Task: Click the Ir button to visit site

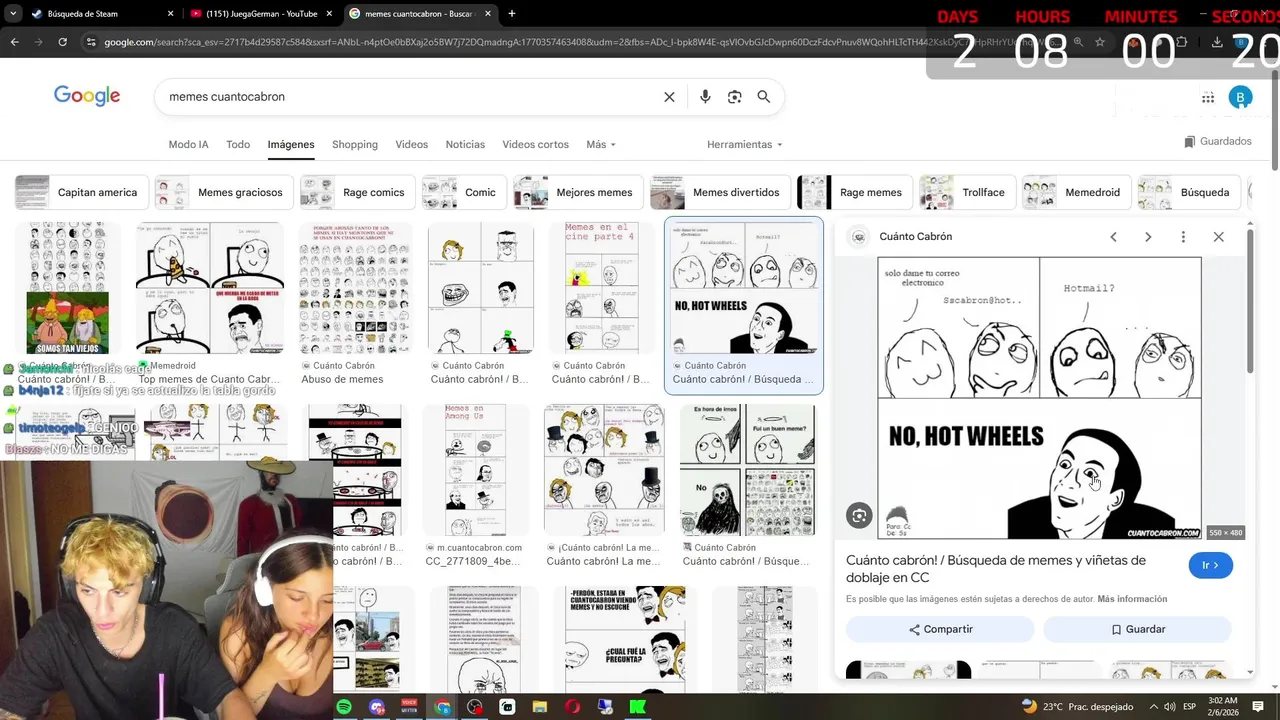Action: pyautogui.click(x=1211, y=565)
